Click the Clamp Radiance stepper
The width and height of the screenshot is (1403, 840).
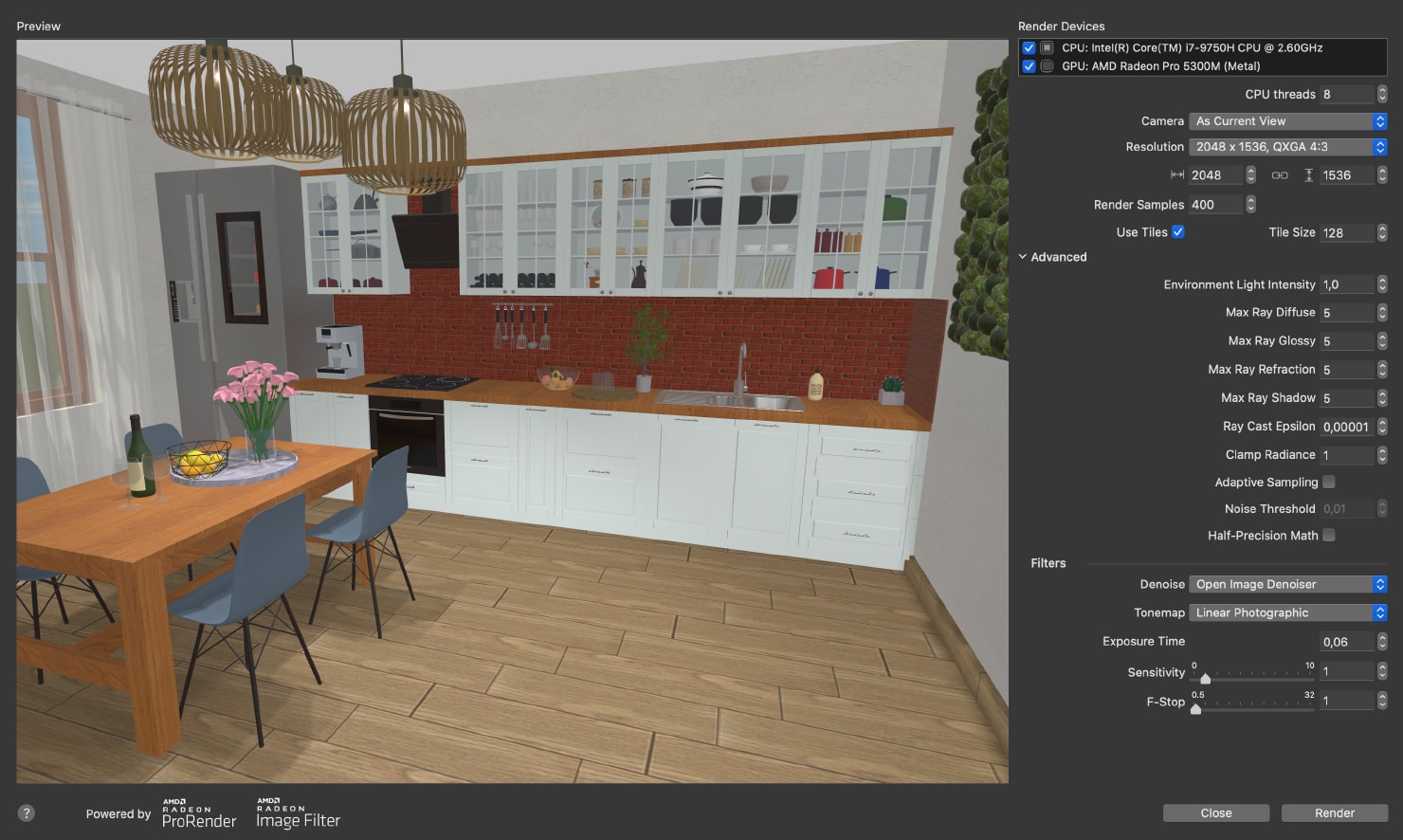[1382, 455]
